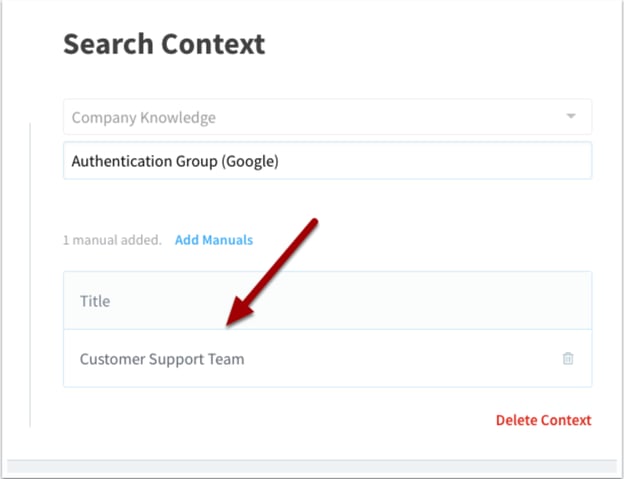Viewport: 624px width, 479px height.
Task: Focus the text box containing Authentication Group
Action: (327, 161)
